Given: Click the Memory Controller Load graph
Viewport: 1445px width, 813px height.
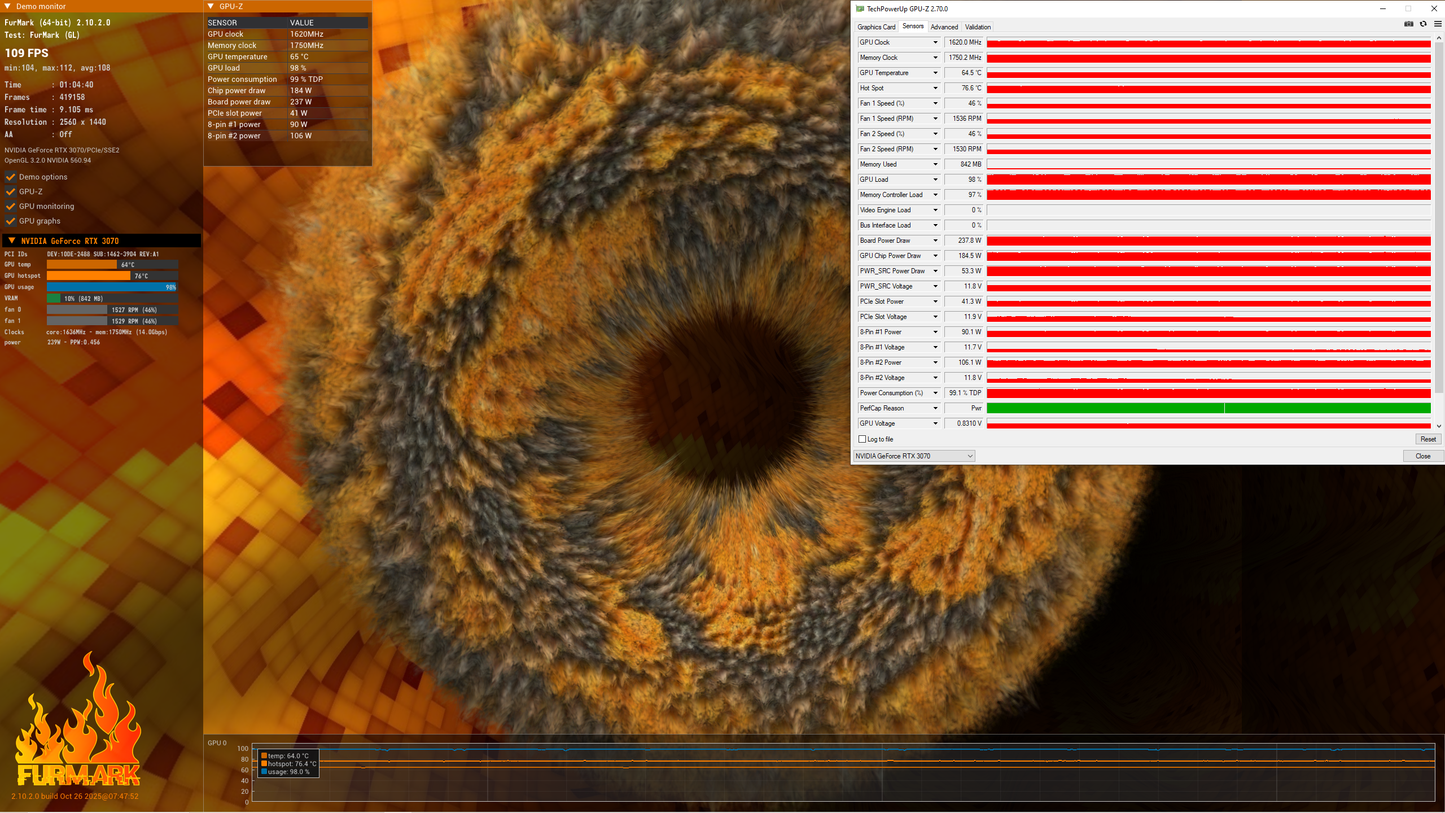Looking at the screenshot, I should [x=1208, y=195].
